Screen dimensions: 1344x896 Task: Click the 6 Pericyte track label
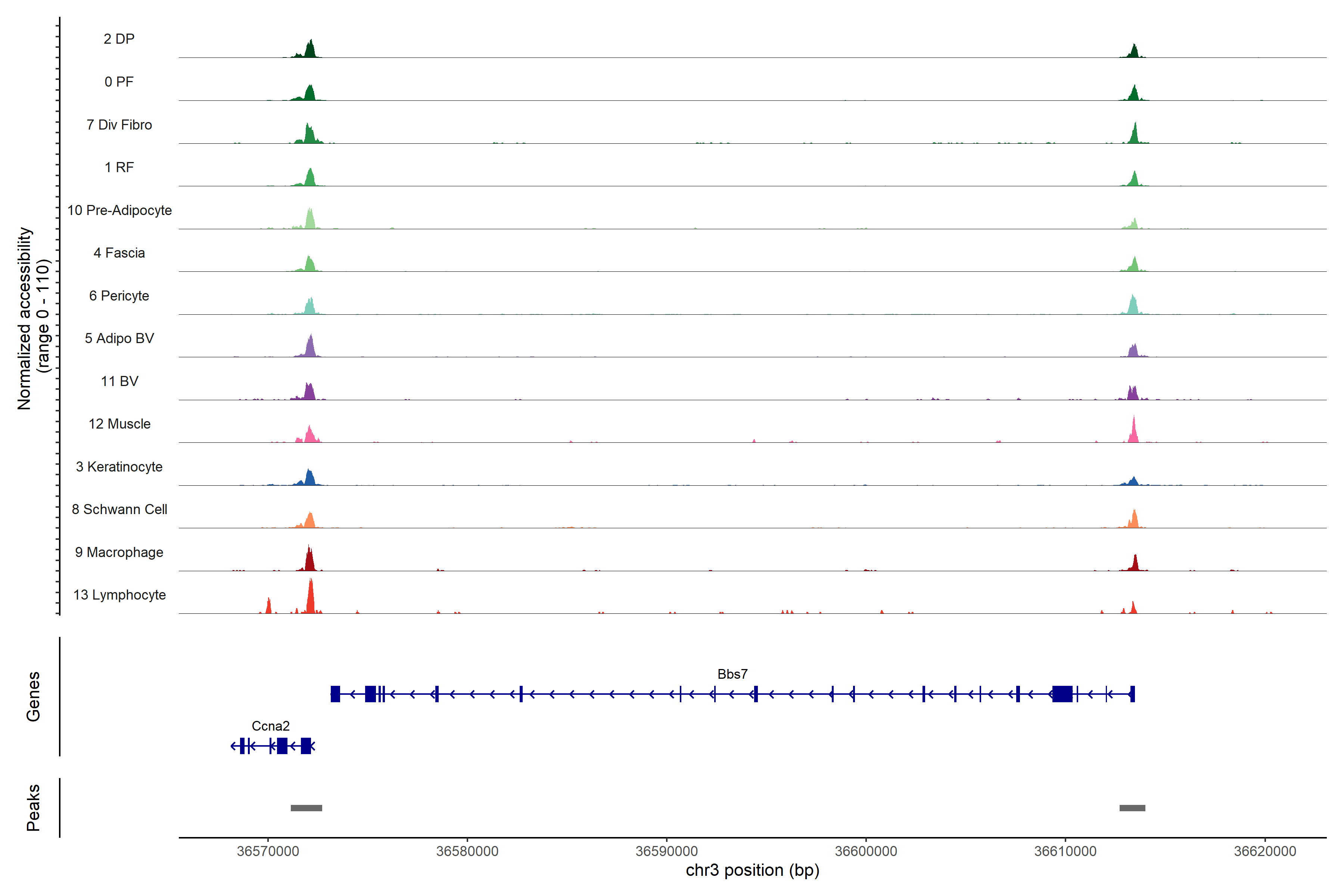[x=119, y=295]
